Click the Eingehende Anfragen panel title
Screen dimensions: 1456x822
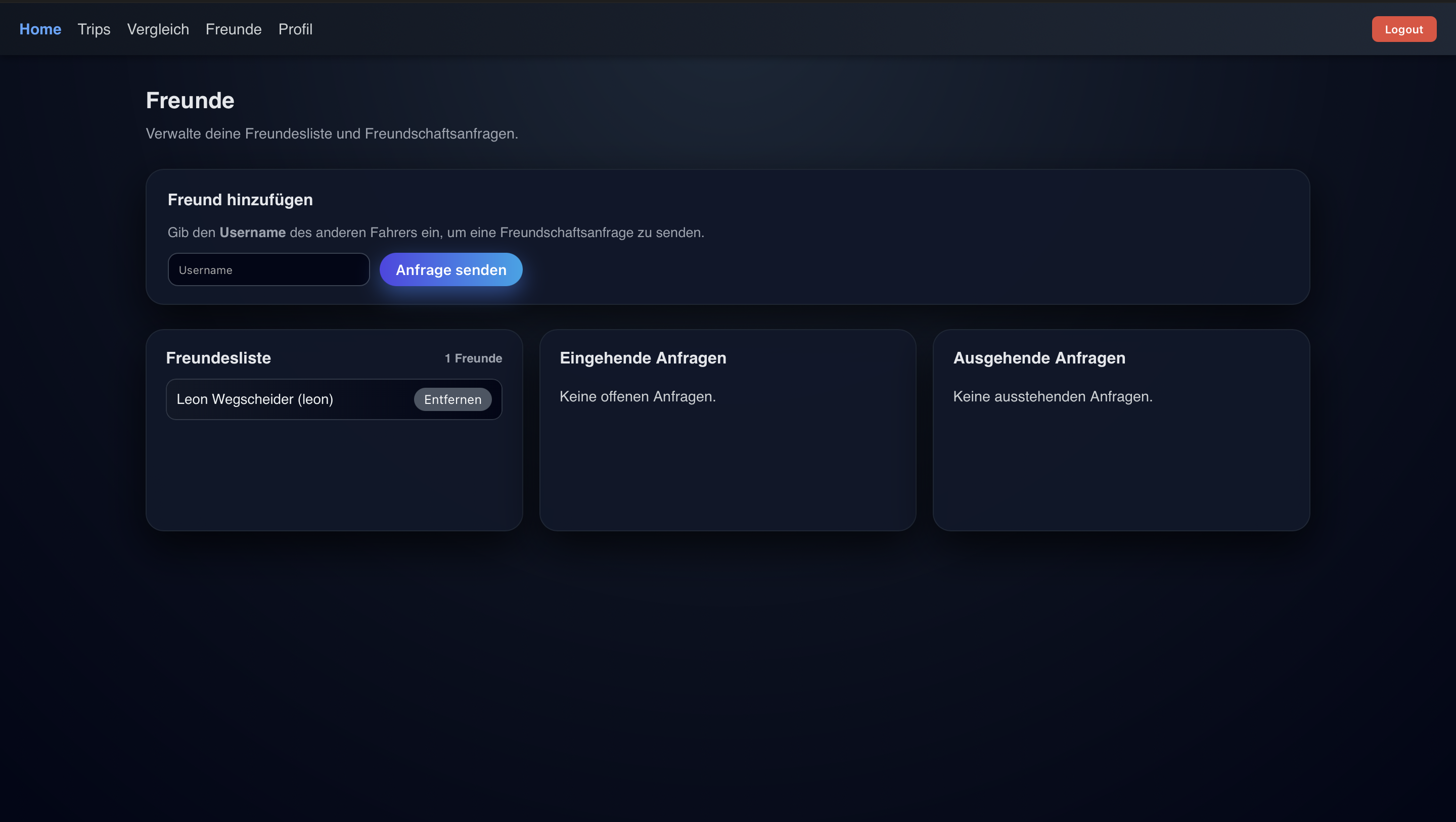tap(643, 357)
